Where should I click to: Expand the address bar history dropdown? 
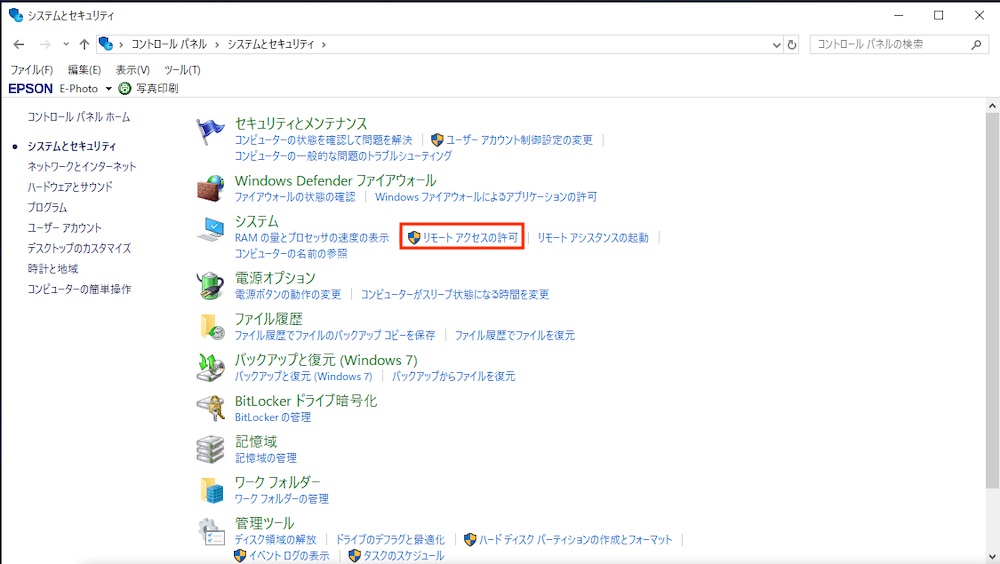coord(776,45)
